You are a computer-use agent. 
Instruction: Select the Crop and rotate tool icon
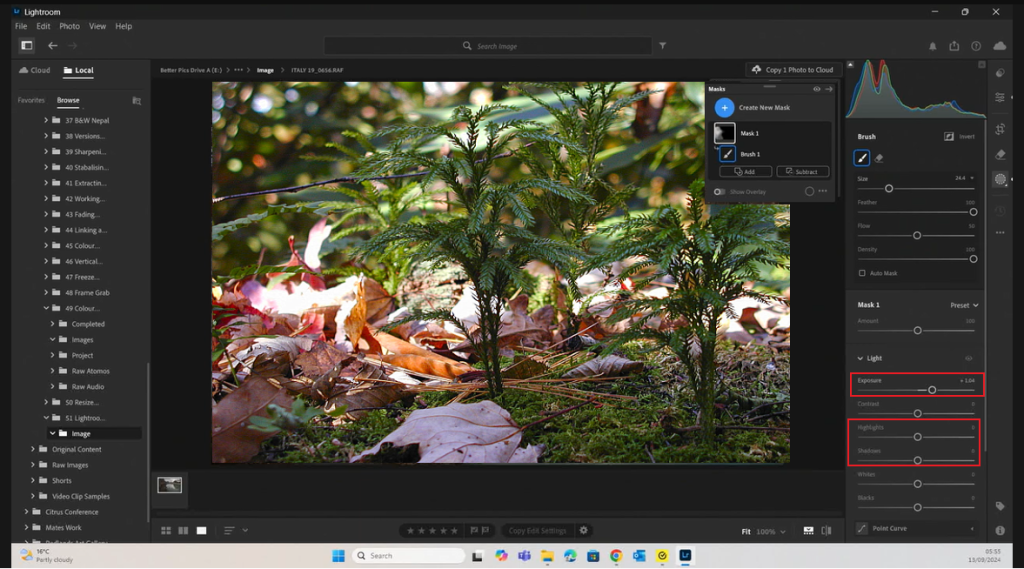pos(1000,129)
